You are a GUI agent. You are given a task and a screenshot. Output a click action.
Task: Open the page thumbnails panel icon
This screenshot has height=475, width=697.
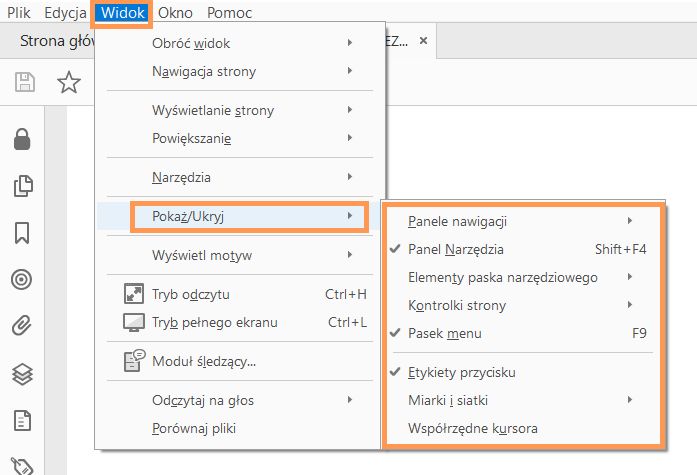click(x=23, y=186)
